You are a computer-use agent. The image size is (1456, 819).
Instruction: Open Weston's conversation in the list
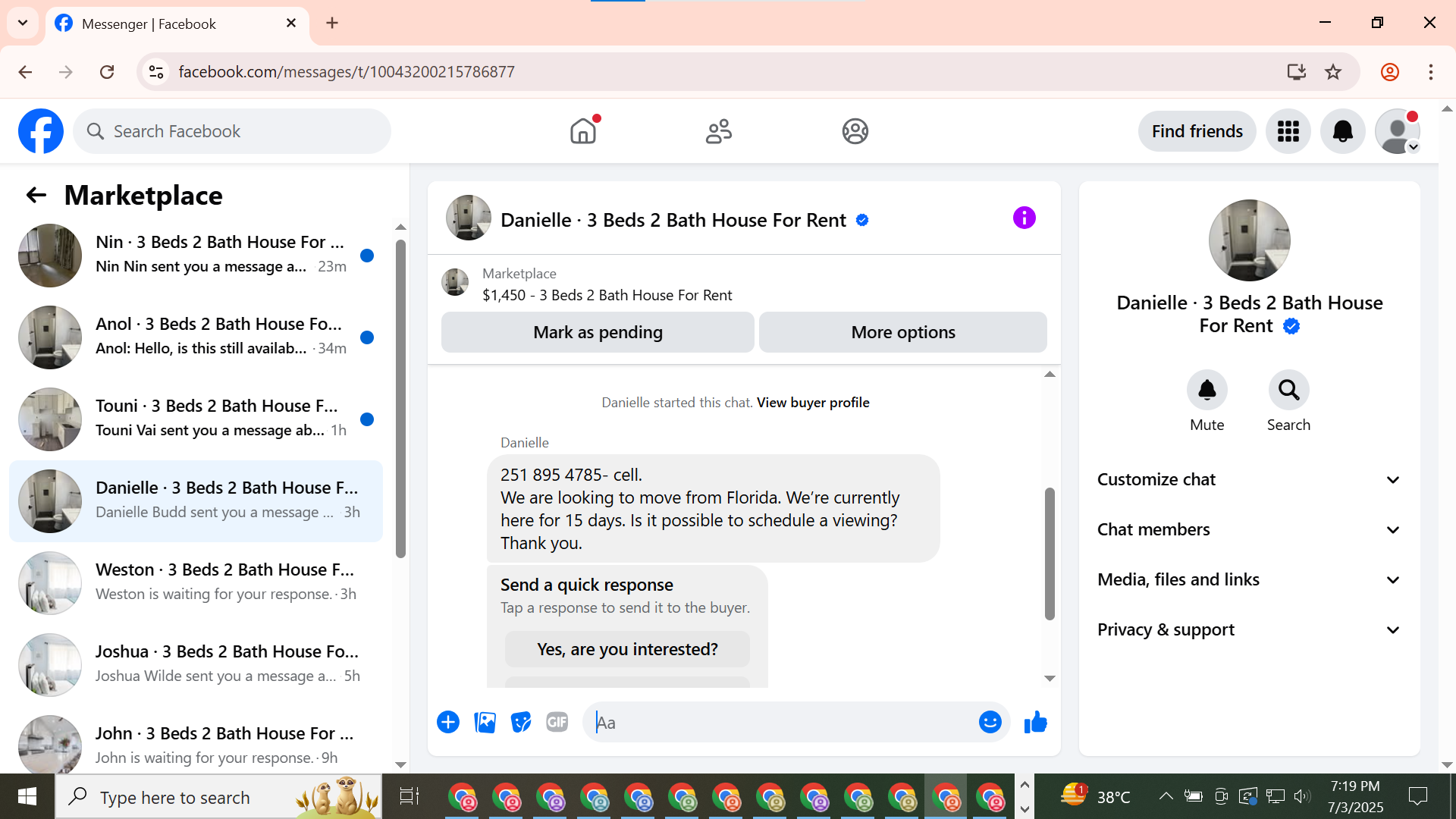tap(197, 582)
